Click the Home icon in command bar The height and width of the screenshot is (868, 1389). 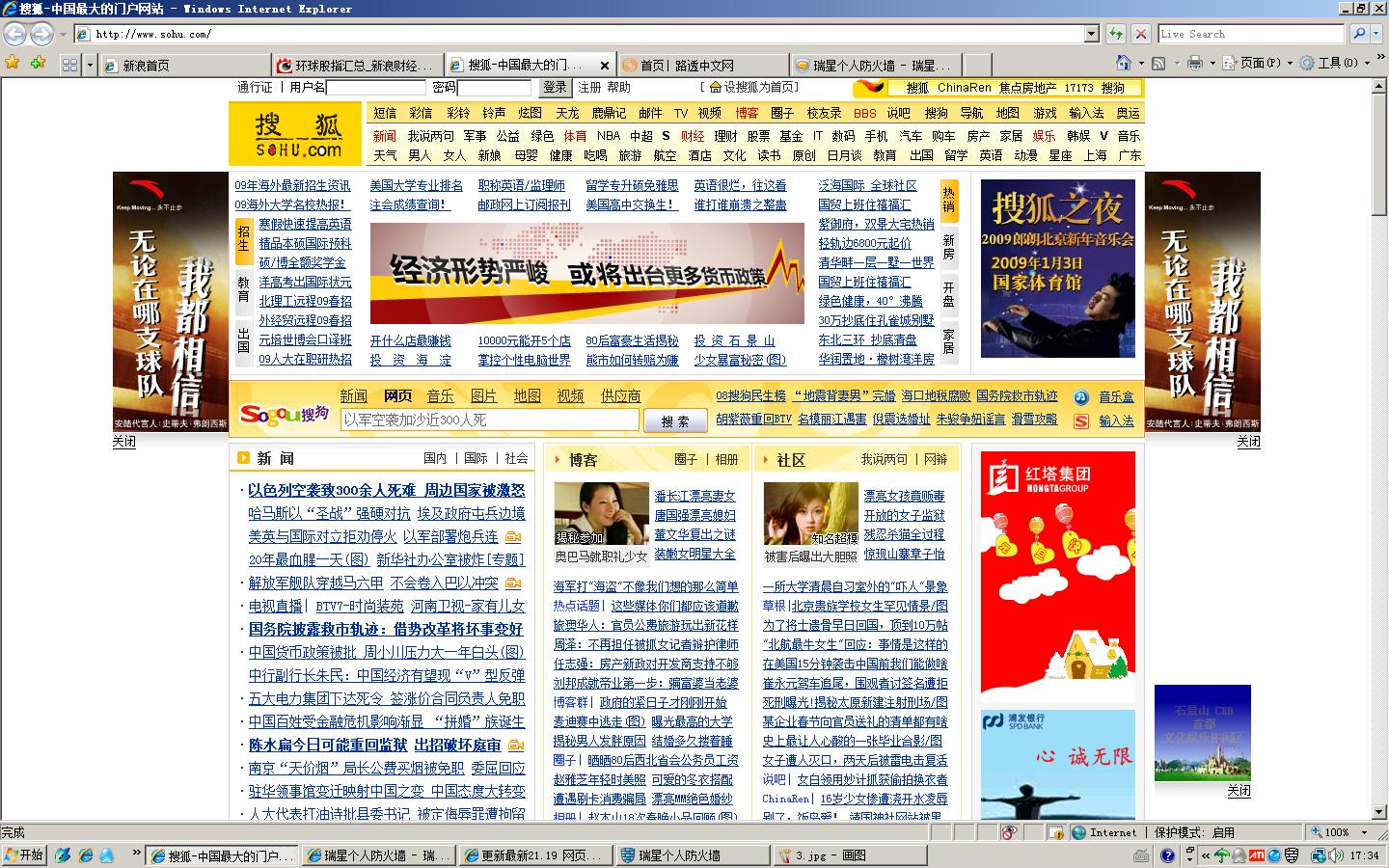click(x=1123, y=63)
